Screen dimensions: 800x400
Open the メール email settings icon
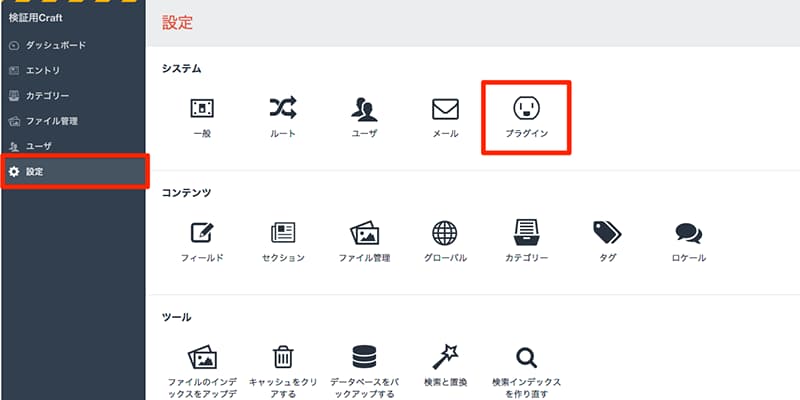pyautogui.click(x=445, y=109)
